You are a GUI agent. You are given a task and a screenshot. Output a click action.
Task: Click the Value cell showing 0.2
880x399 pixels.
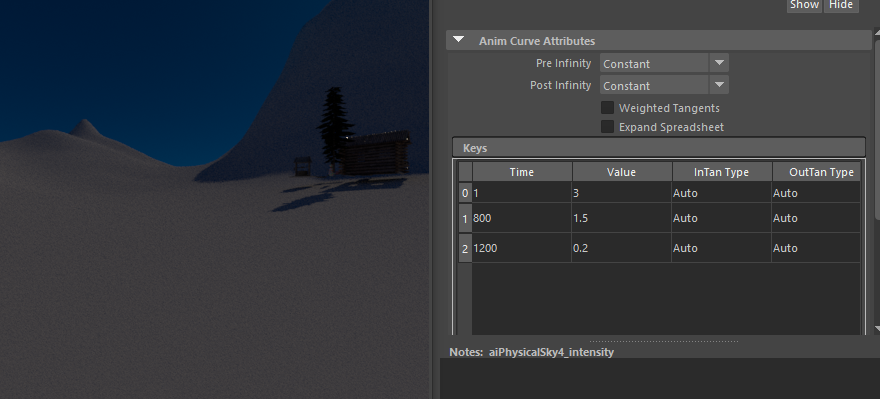tap(621, 247)
